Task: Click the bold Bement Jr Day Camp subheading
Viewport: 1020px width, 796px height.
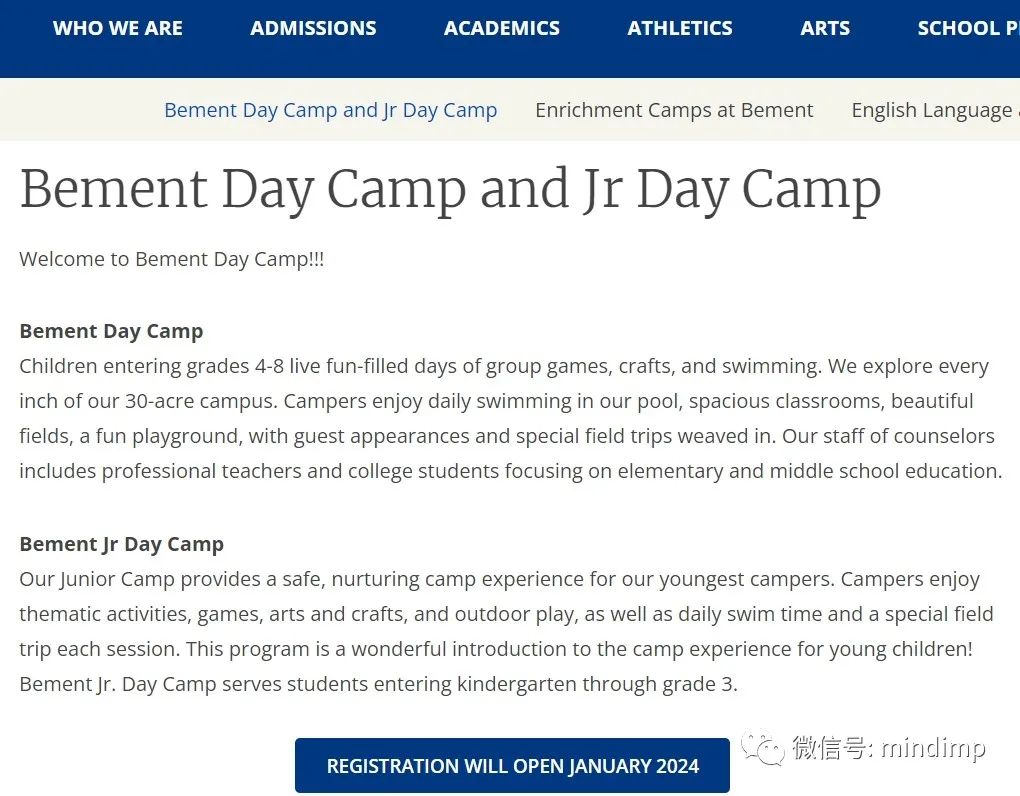Action: (x=121, y=544)
